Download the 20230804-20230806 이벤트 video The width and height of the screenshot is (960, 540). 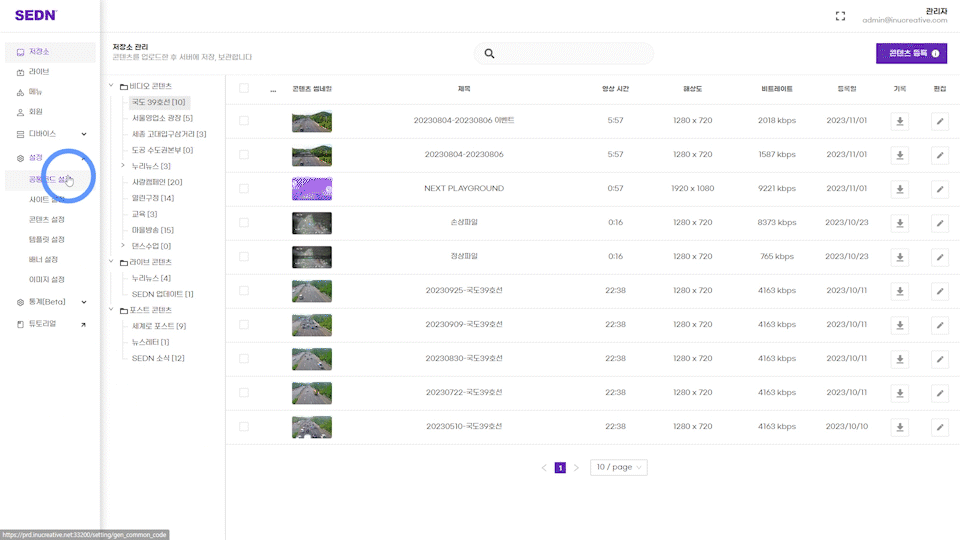point(899,121)
